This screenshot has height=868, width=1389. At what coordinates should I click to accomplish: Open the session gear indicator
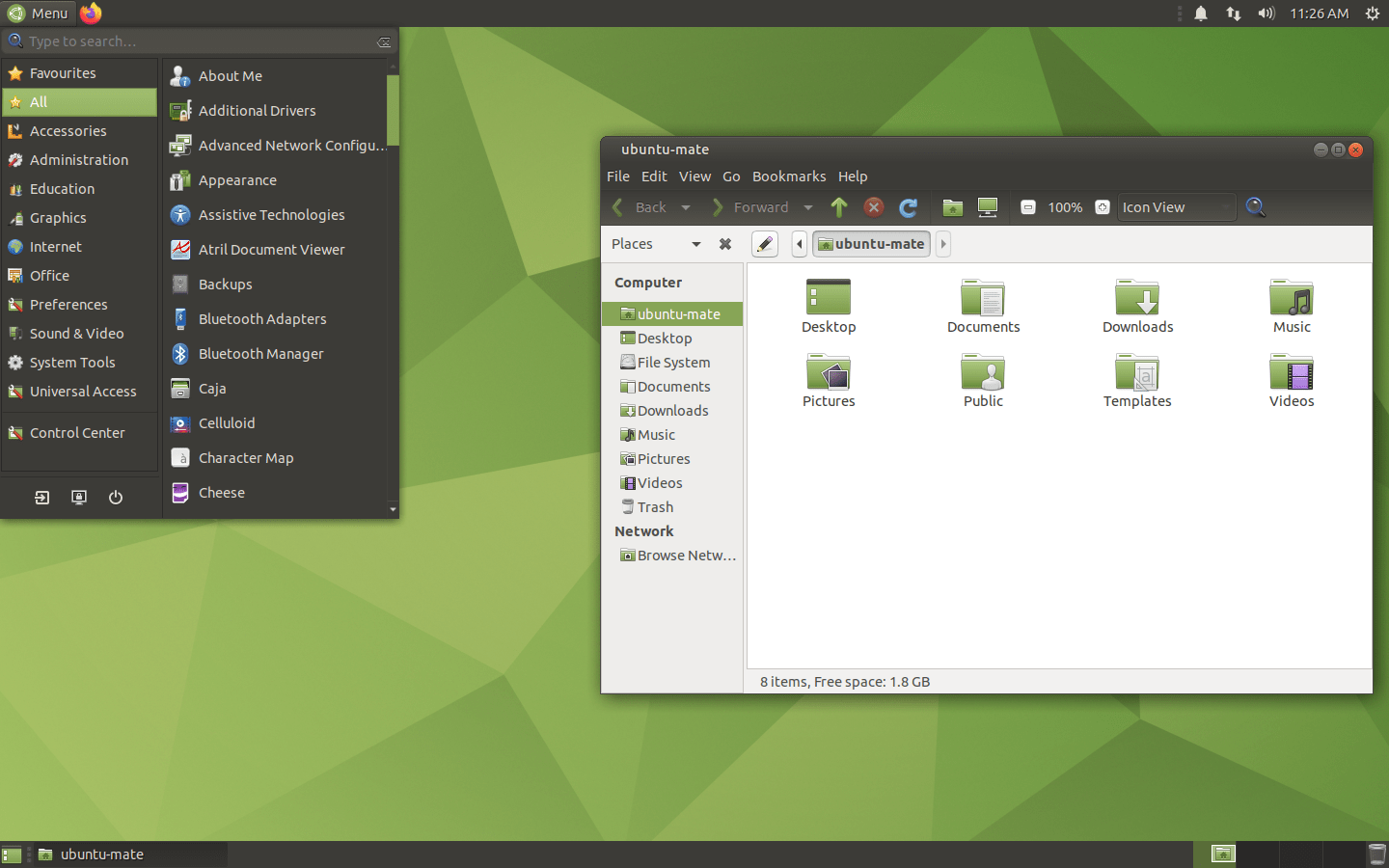pyautogui.click(x=1372, y=14)
